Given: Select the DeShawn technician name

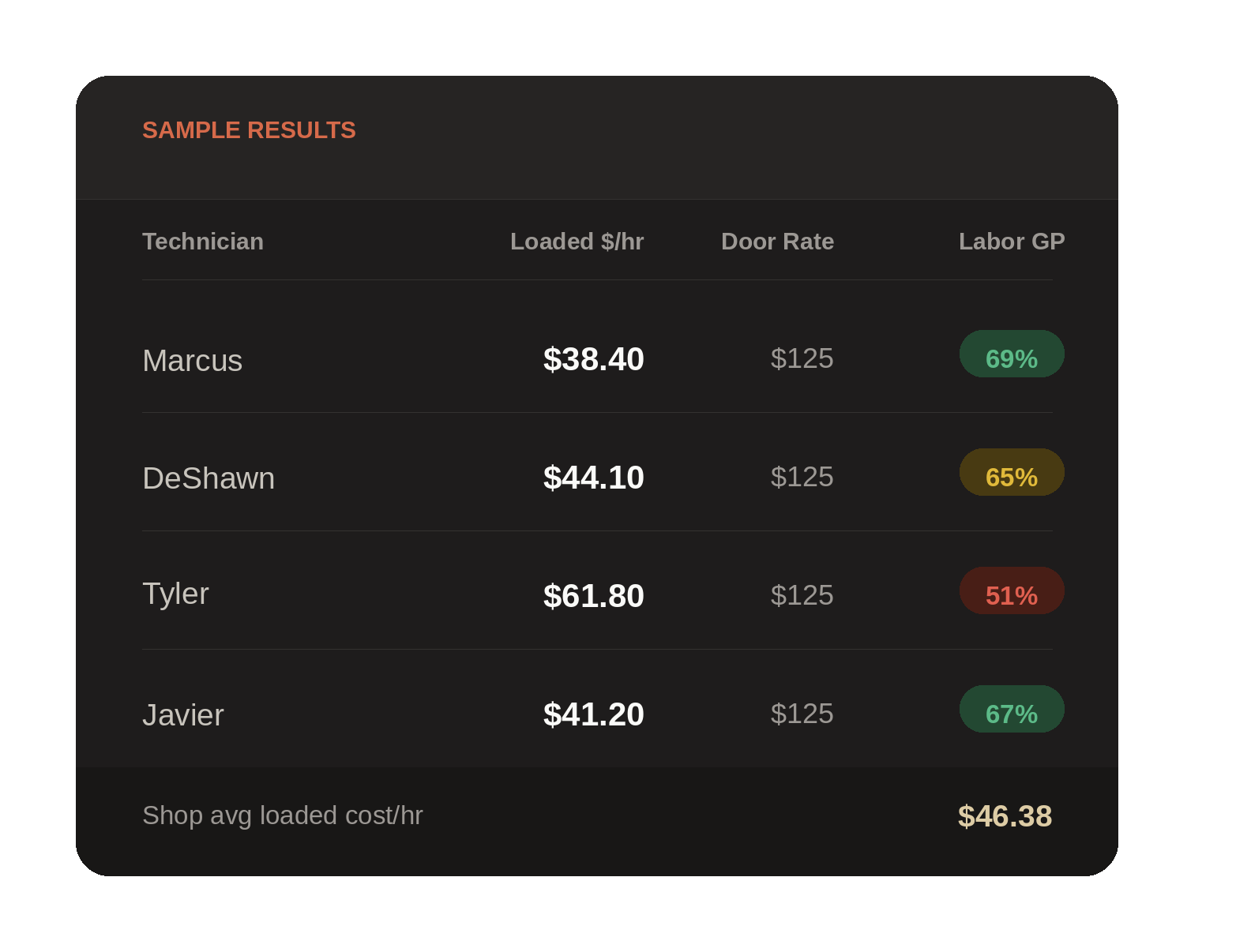Looking at the screenshot, I should pyautogui.click(x=208, y=478).
